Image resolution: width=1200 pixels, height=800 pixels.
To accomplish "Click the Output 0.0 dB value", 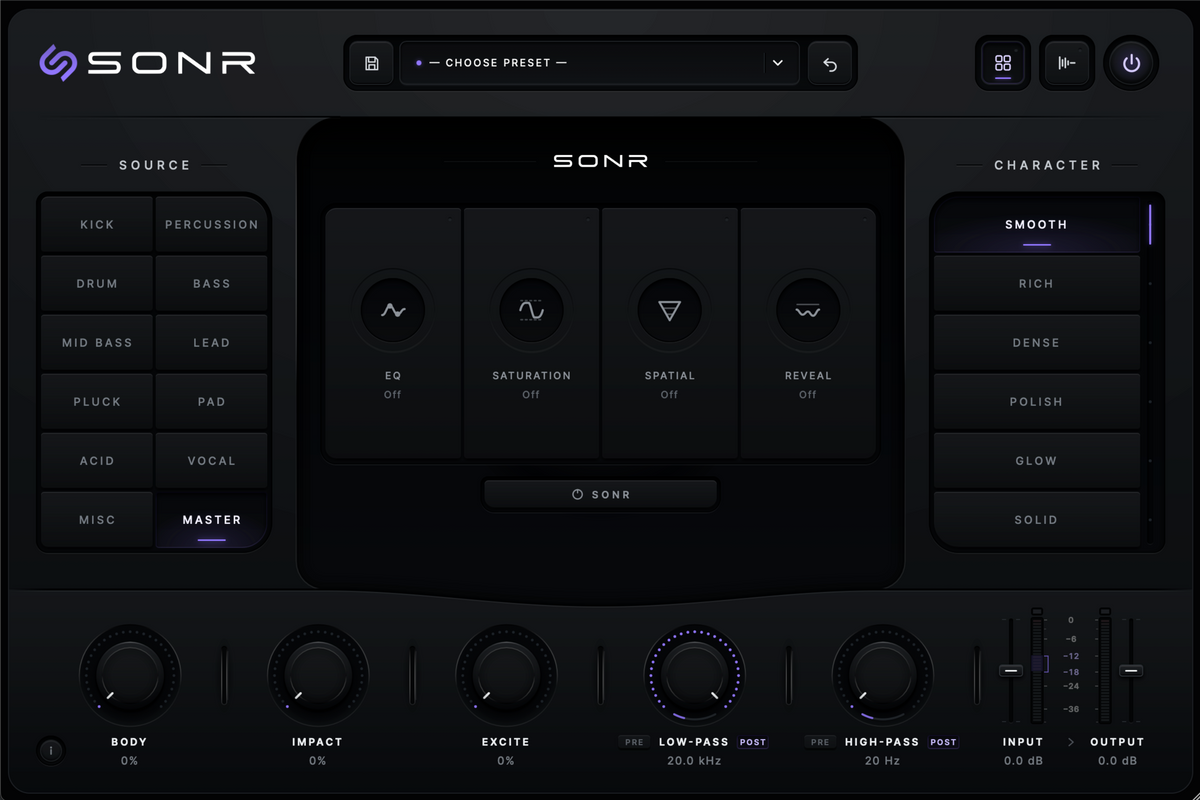I will (x=1117, y=761).
